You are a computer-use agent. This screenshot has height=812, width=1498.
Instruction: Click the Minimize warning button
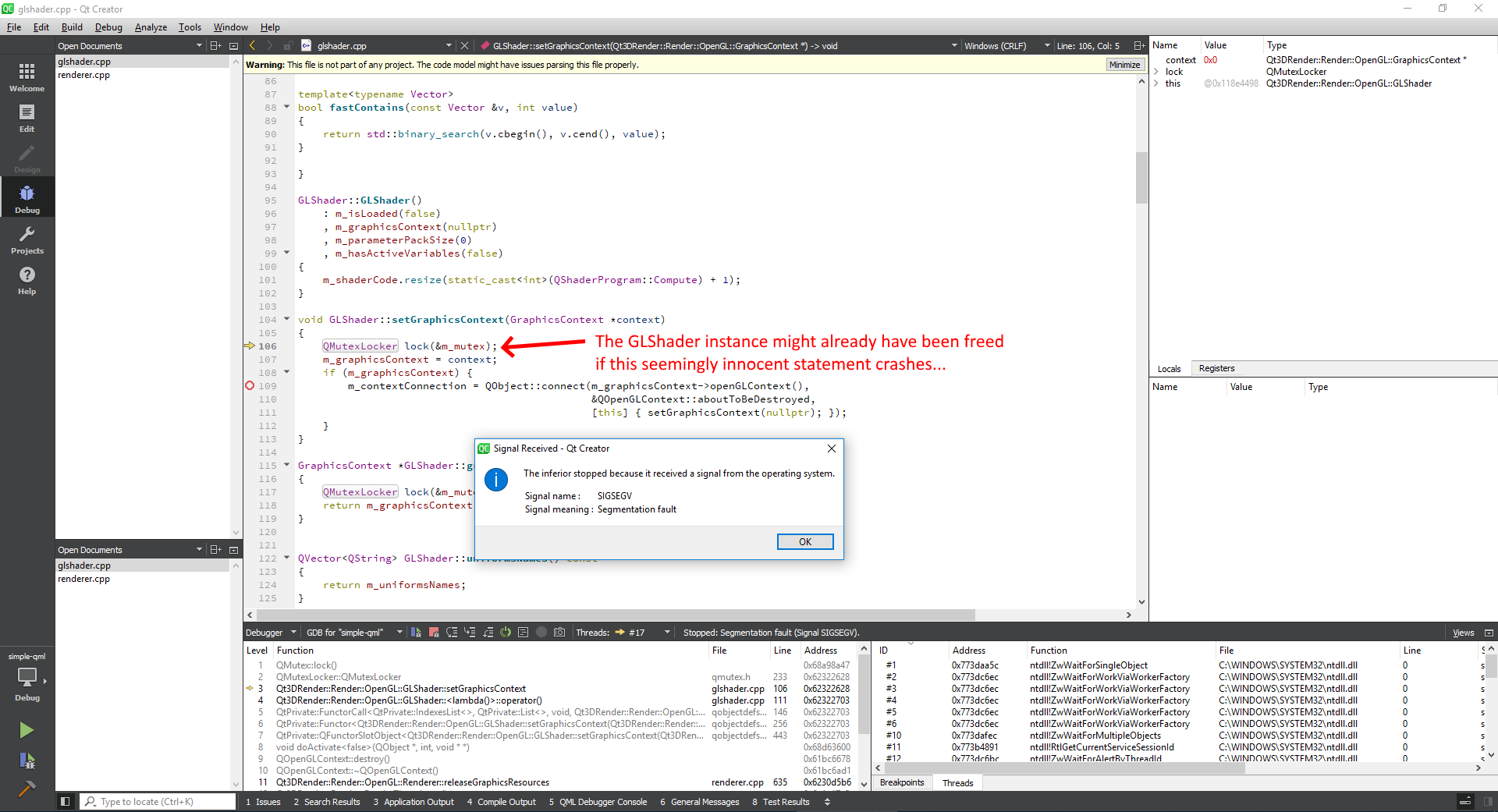click(x=1124, y=65)
